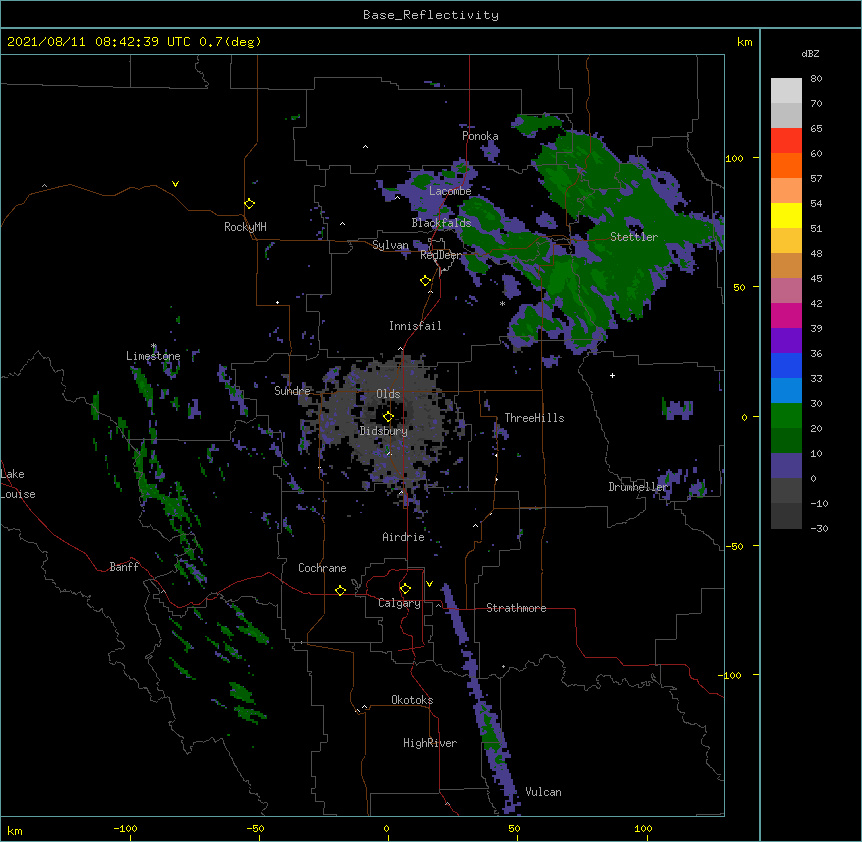Click the RockyMH map label
Screen dimensions: 862x842
point(245,227)
